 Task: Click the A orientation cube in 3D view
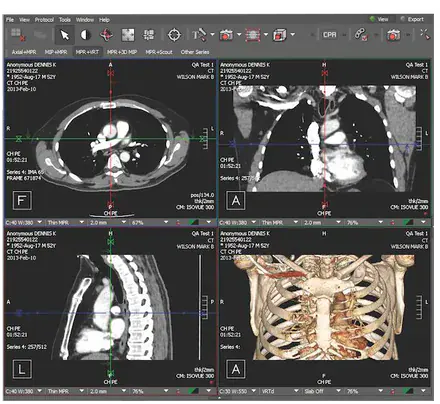tap(236, 369)
